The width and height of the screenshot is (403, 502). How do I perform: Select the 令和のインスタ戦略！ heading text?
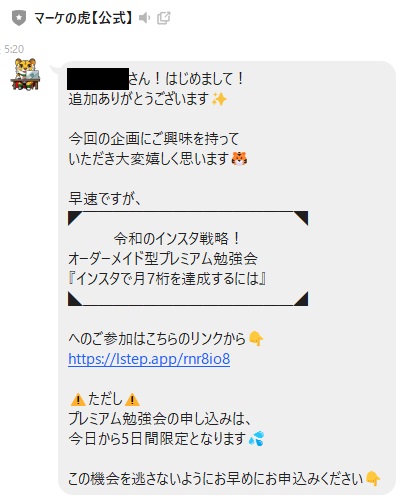click(x=177, y=239)
